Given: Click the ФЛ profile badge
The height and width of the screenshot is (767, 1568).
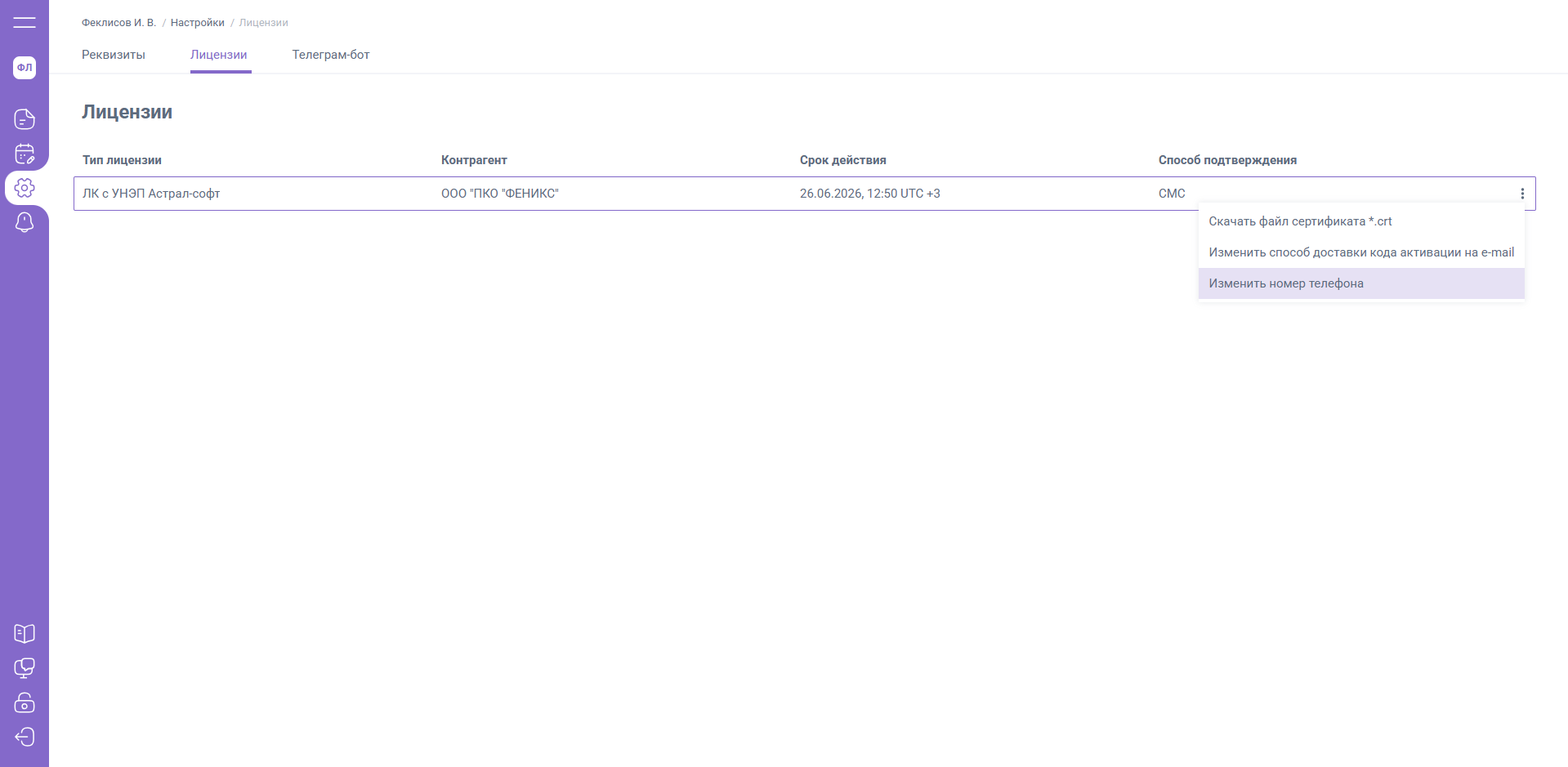Looking at the screenshot, I should pyautogui.click(x=25, y=68).
